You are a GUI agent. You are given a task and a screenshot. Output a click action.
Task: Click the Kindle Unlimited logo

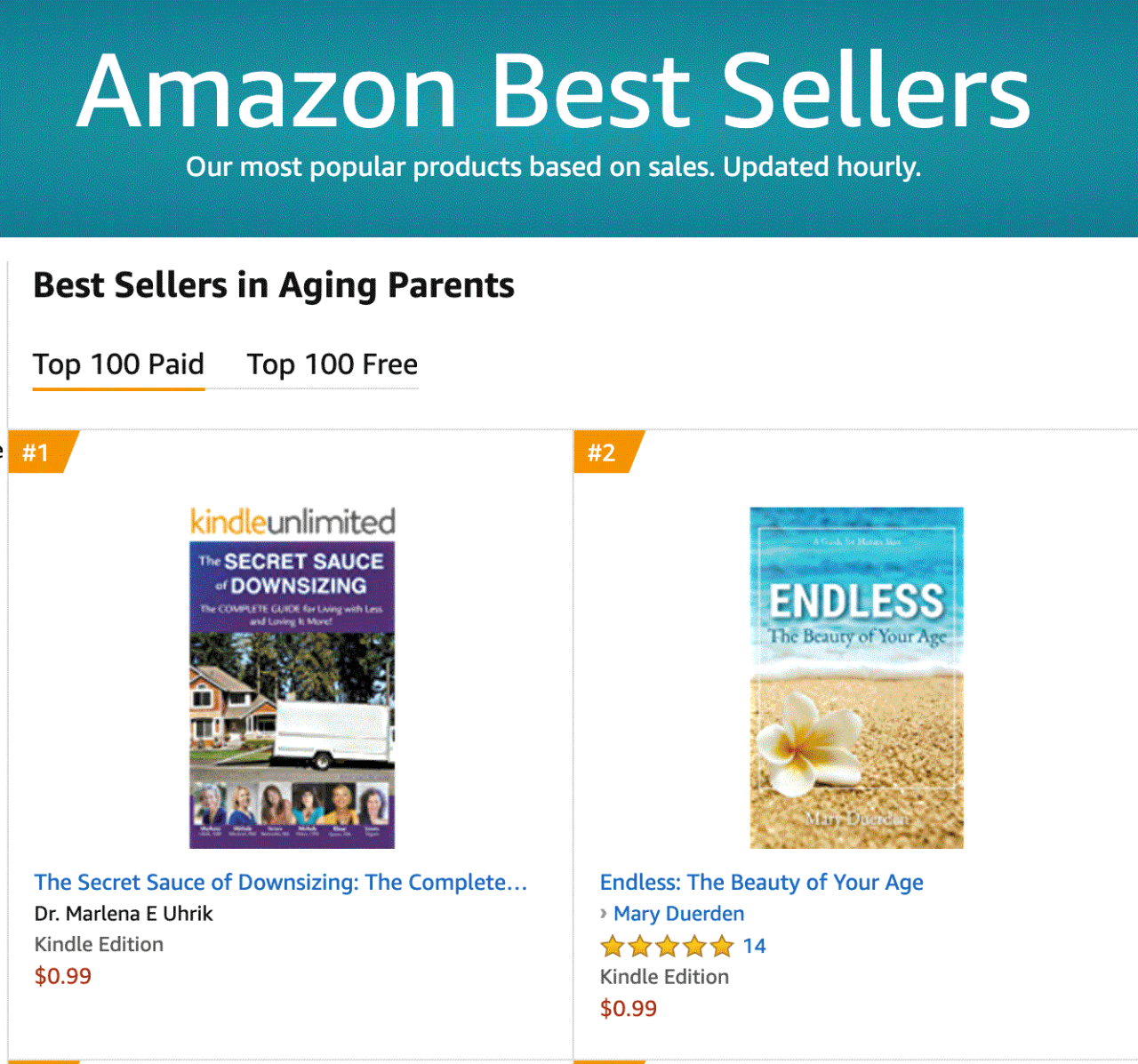[x=293, y=522]
